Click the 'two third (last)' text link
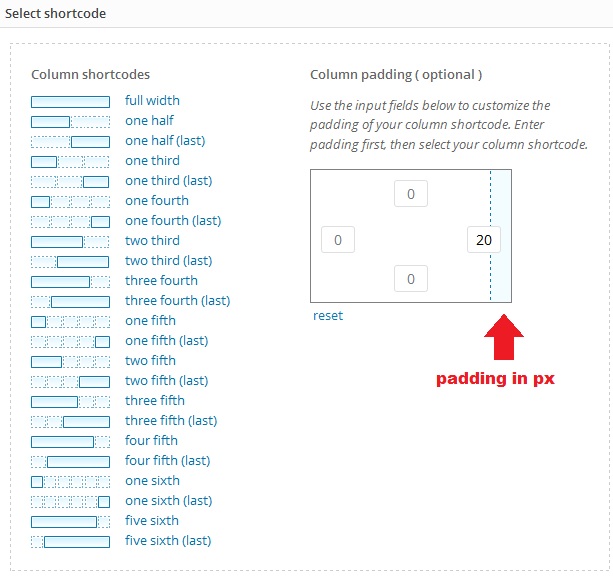This screenshot has width=613, height=576. [168, 261]
